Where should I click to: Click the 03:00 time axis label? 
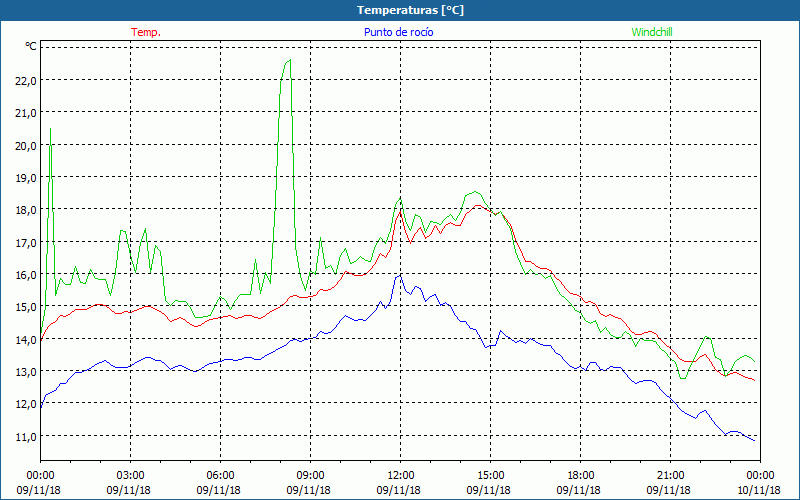131,476
